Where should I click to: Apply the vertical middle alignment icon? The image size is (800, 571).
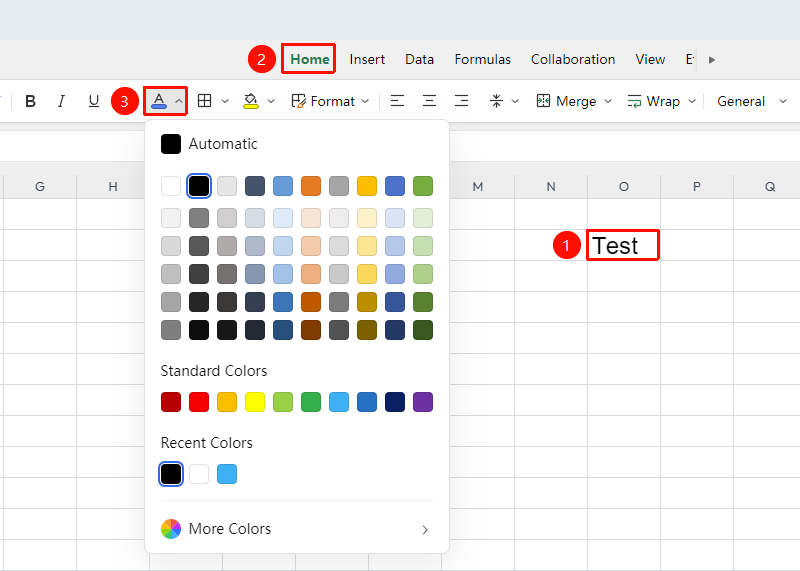pyautogui.click(x=496, y=101)
